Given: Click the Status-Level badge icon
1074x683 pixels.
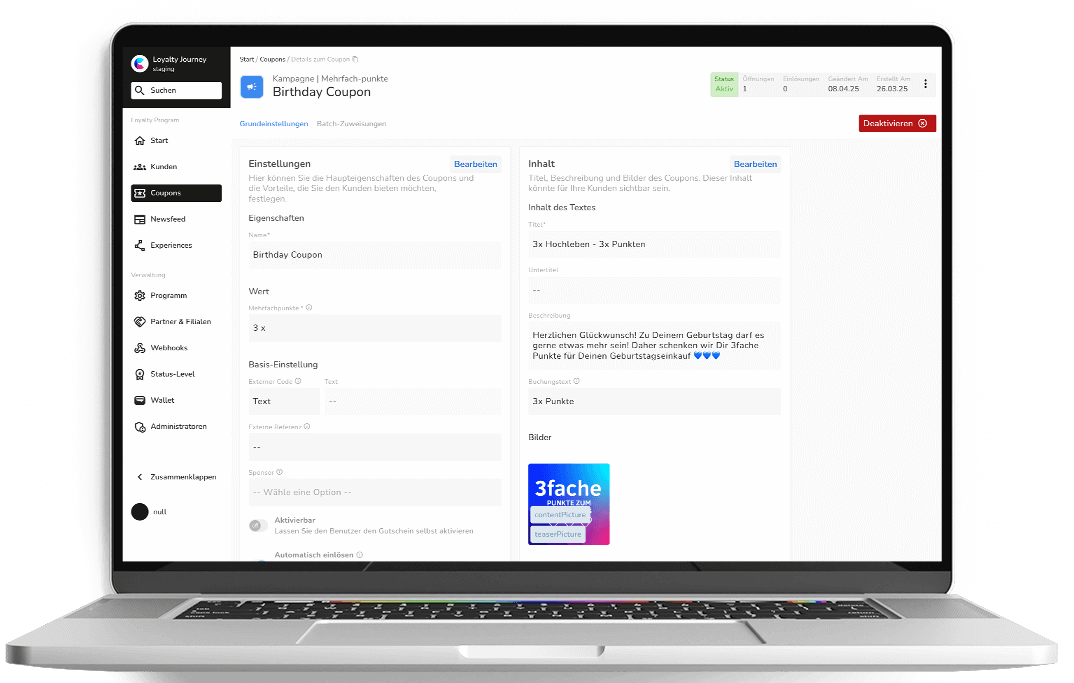Looking at the screenshot, I should click(x=140, y=374).
